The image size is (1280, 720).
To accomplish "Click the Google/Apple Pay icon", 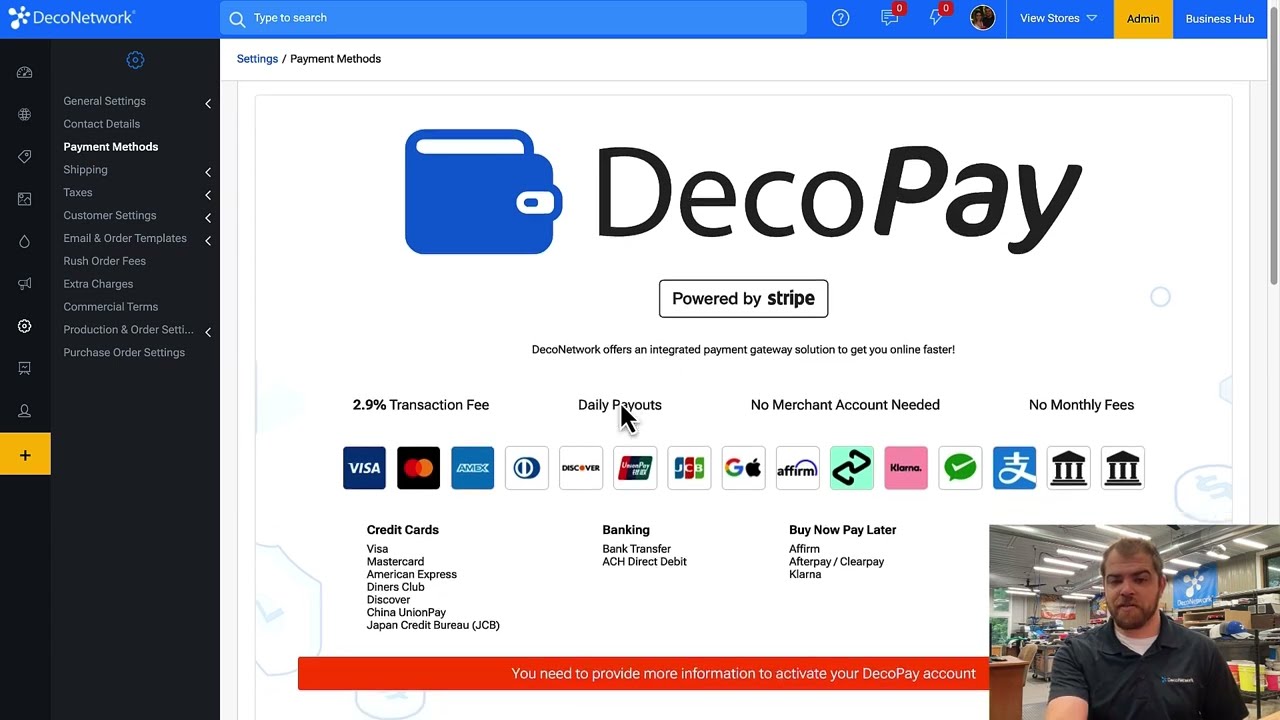I will coord(743,468).
